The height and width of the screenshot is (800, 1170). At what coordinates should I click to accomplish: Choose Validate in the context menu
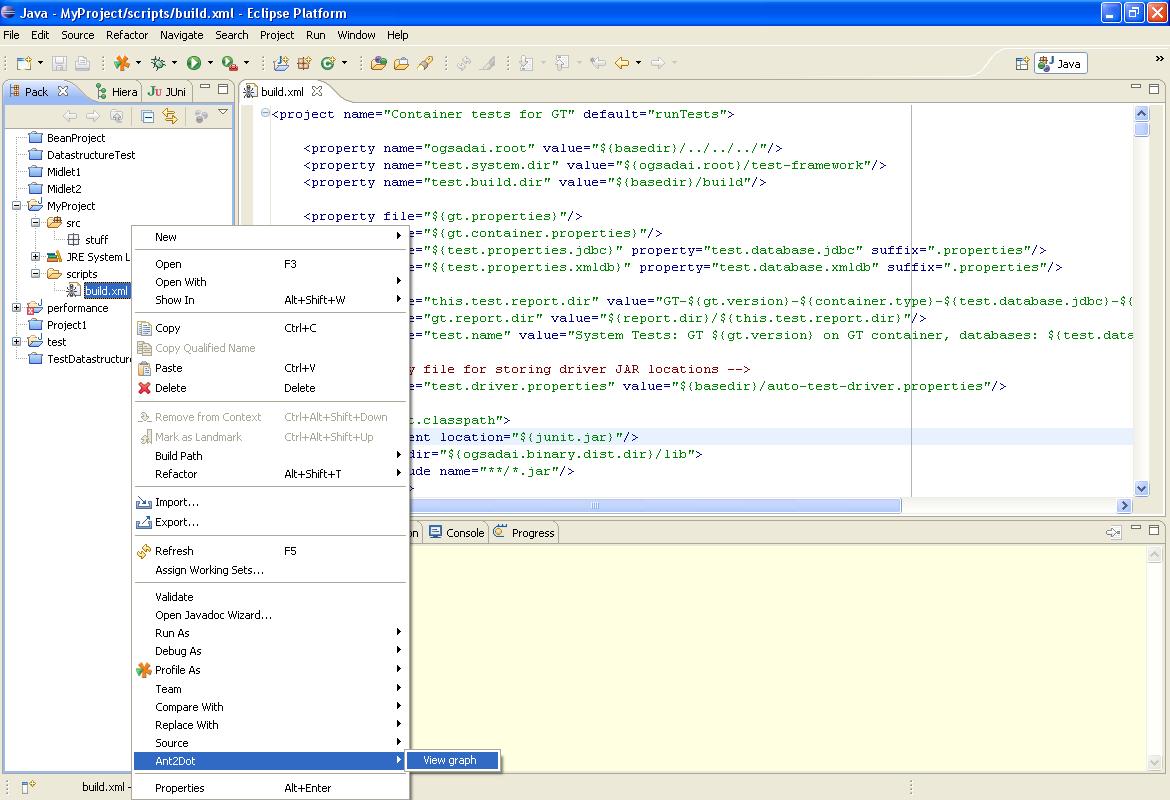click(174, 597)
